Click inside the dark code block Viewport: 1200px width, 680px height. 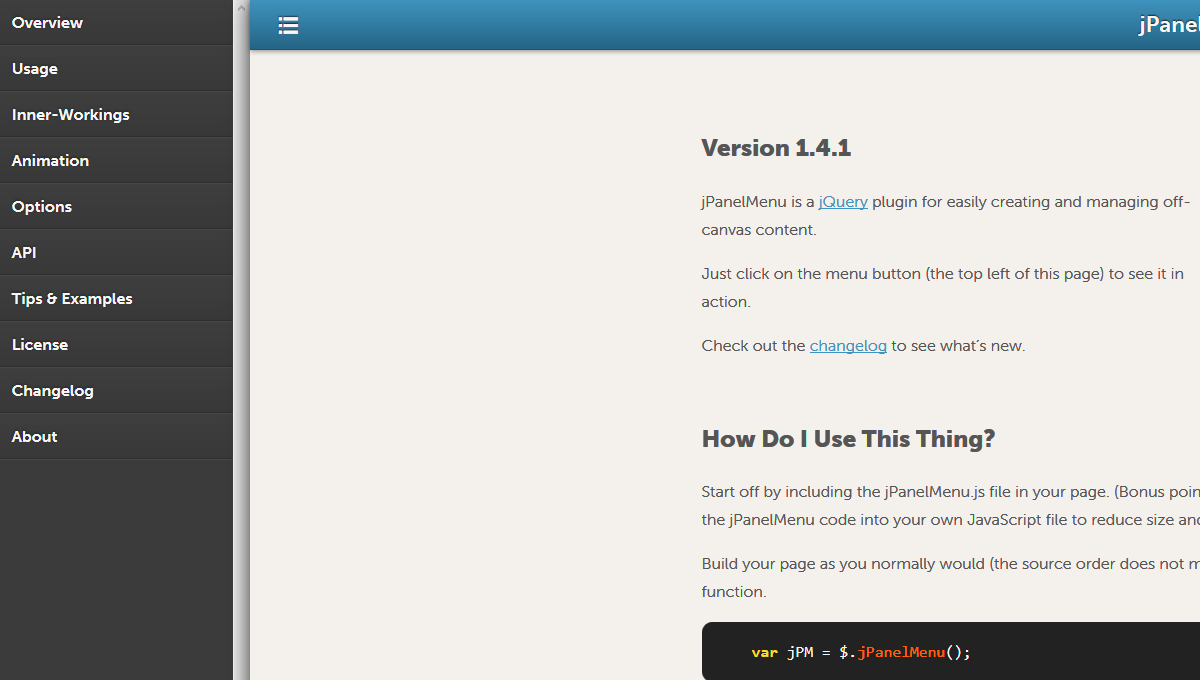[950, 652]
